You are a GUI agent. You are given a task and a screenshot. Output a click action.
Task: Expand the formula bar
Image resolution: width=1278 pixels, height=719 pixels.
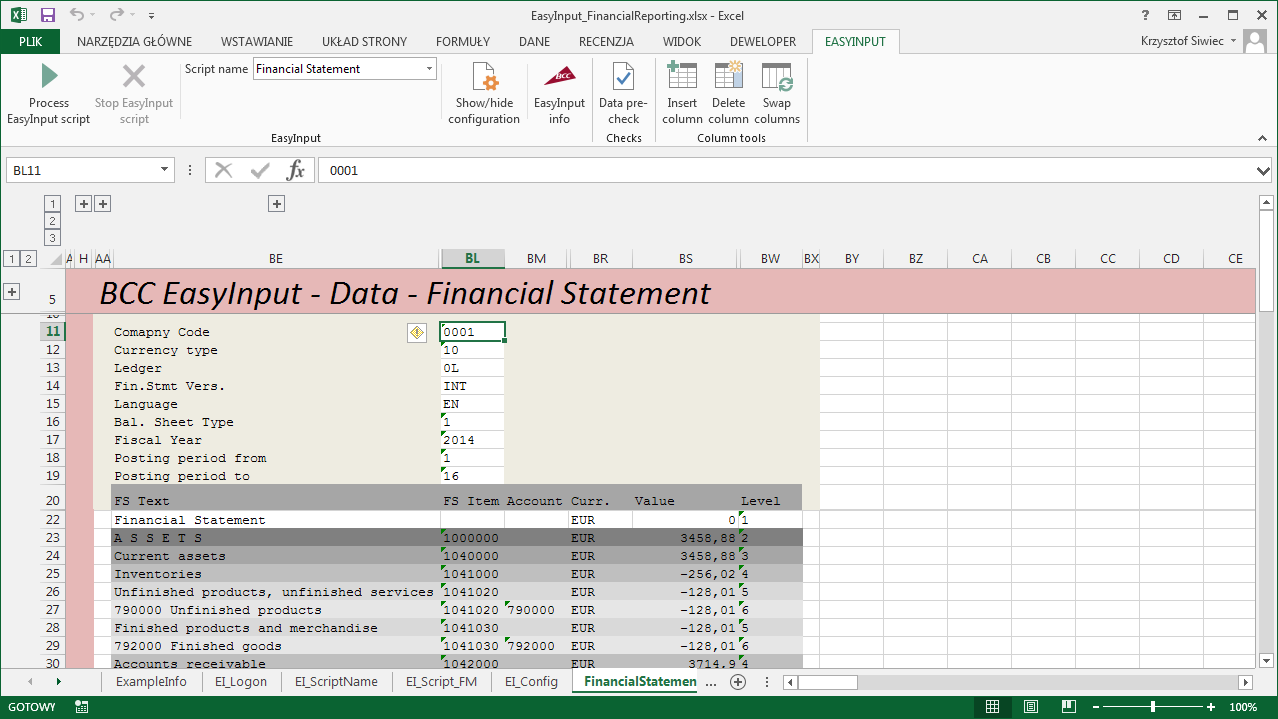[x=1263, y=171]
